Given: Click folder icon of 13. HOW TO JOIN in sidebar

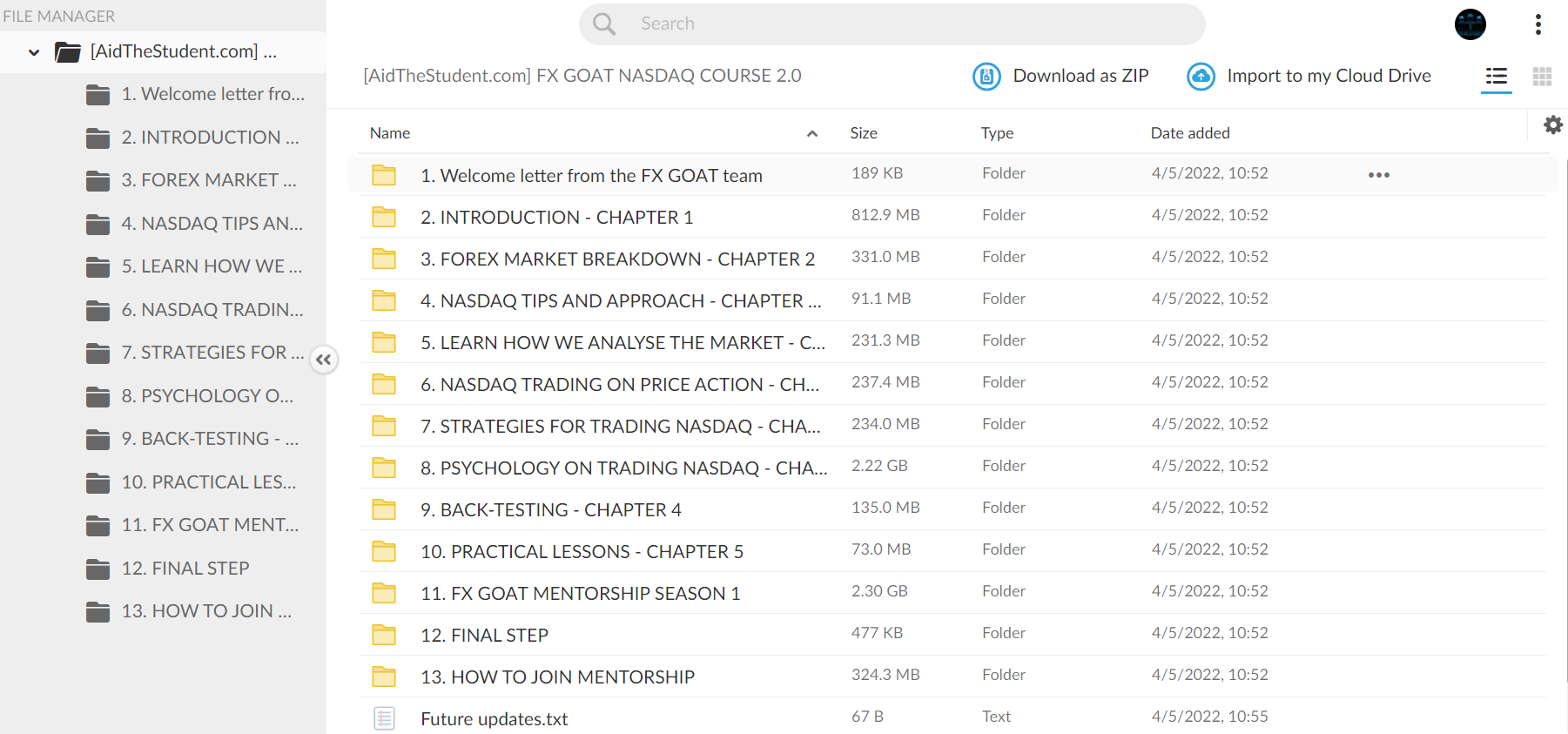Looking at the screenshot, I should tap(98, 611).
